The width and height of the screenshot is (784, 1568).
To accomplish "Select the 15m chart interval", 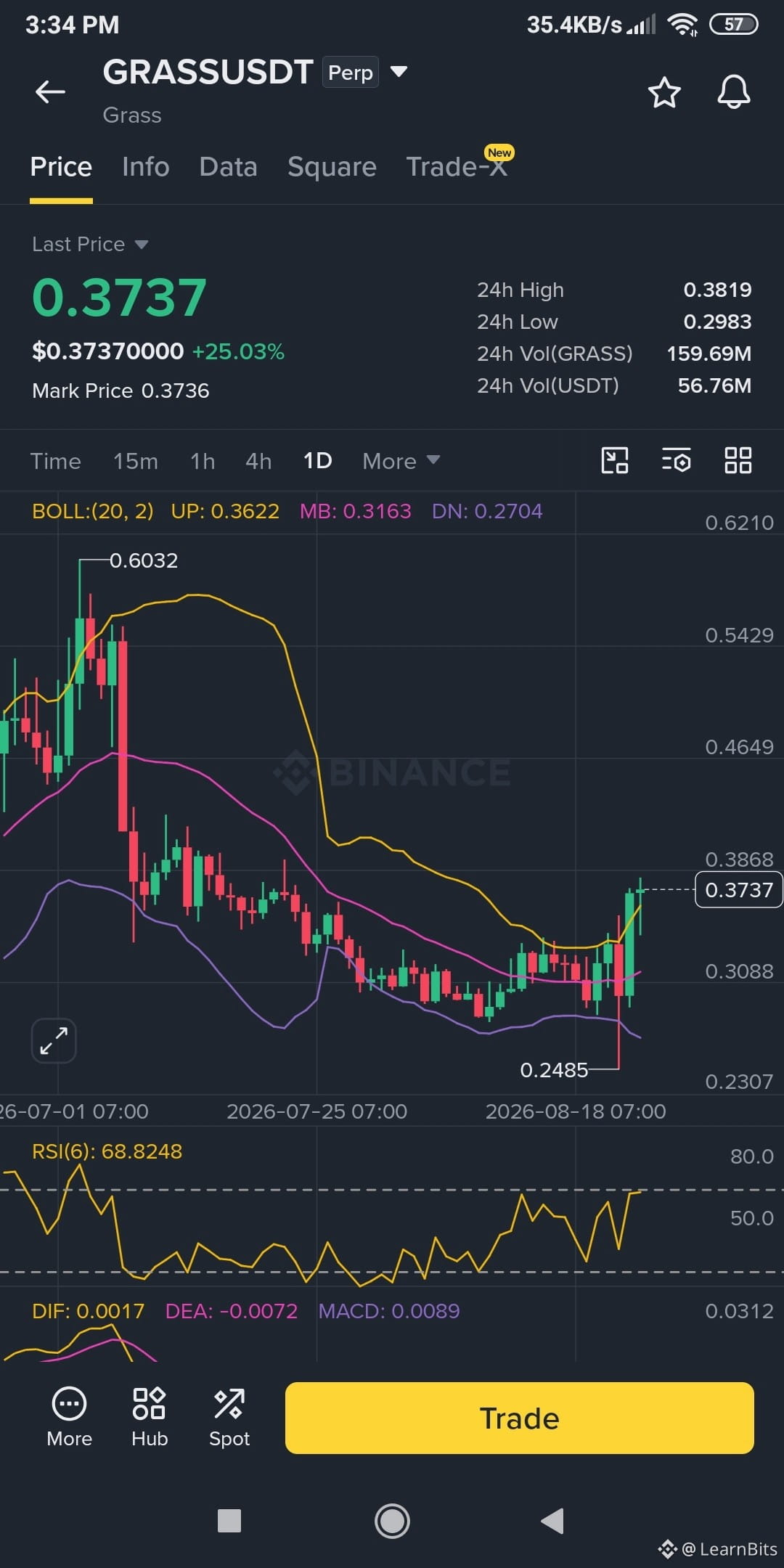I will (x=136, y=461).
